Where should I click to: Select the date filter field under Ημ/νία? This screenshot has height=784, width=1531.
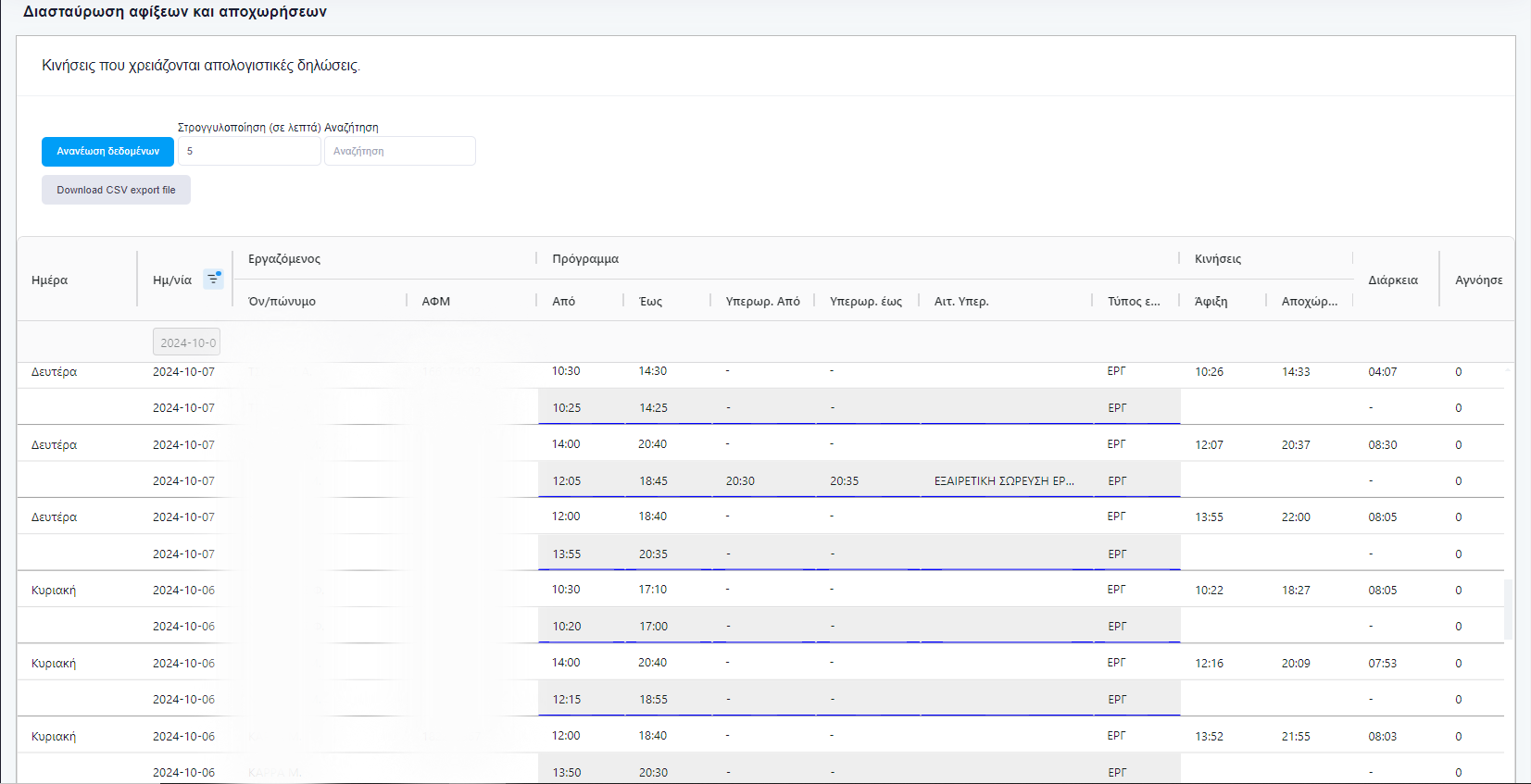[186, 342]
